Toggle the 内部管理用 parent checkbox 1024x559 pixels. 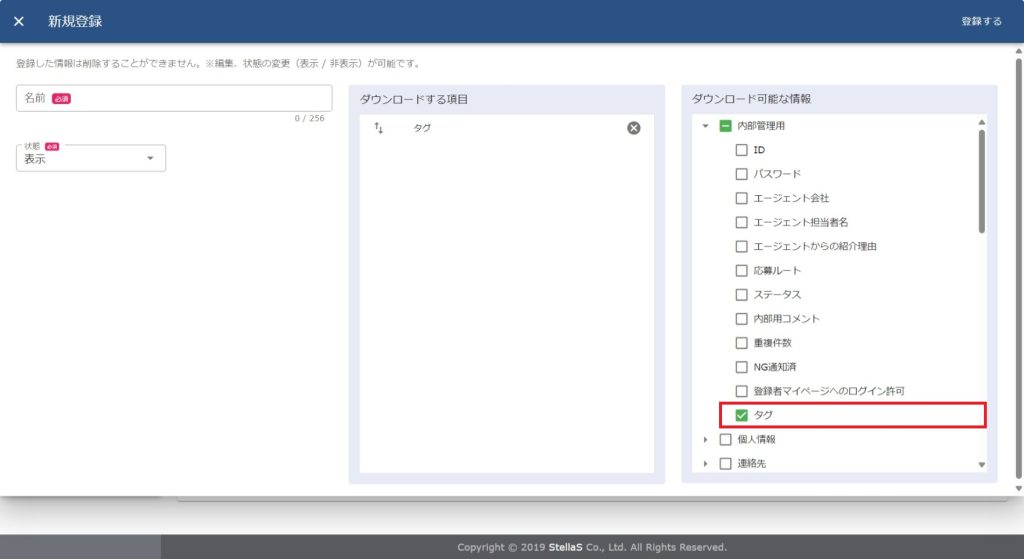pos(726,126)
